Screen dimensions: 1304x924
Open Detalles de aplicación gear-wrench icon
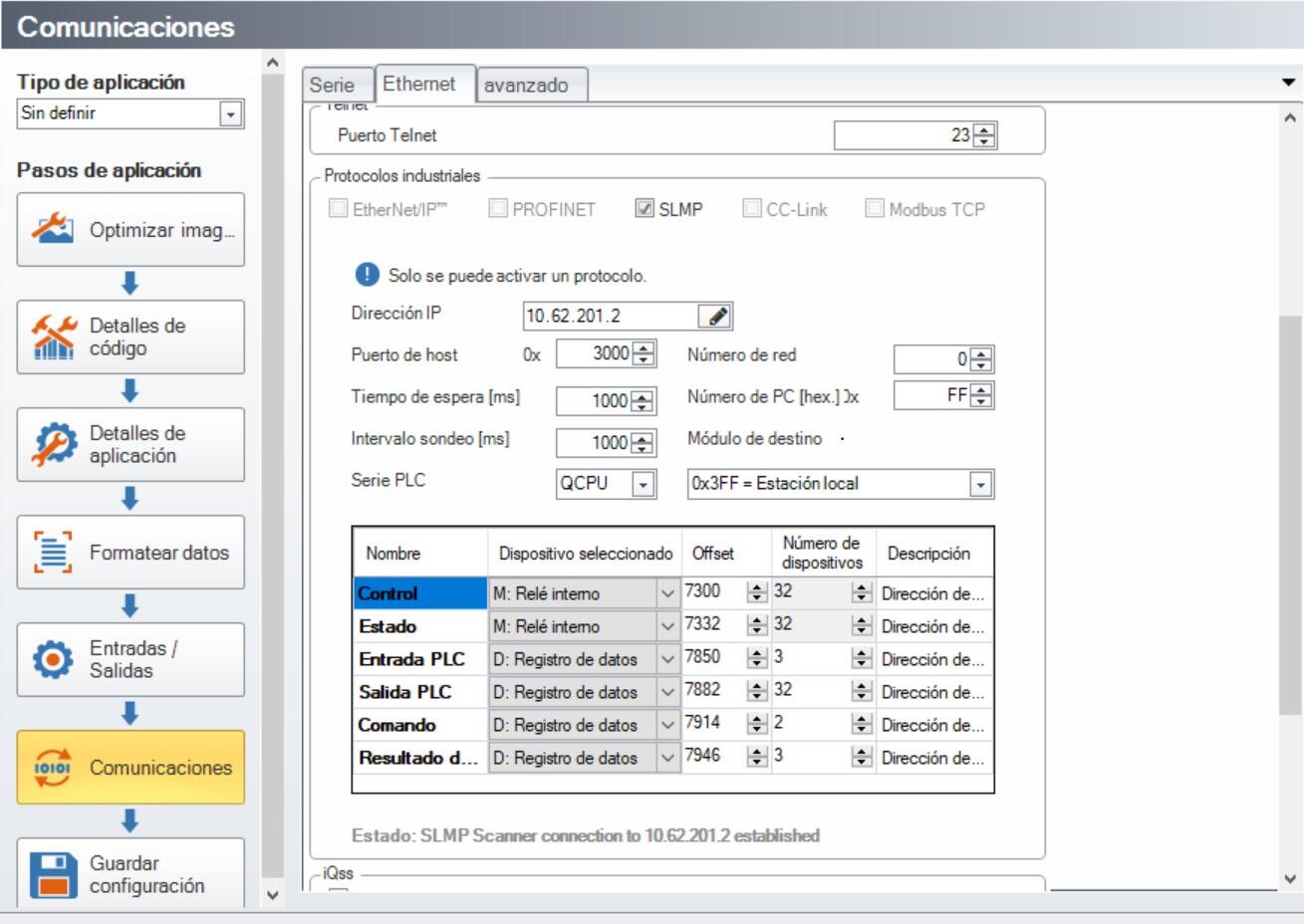coord(52,444)
